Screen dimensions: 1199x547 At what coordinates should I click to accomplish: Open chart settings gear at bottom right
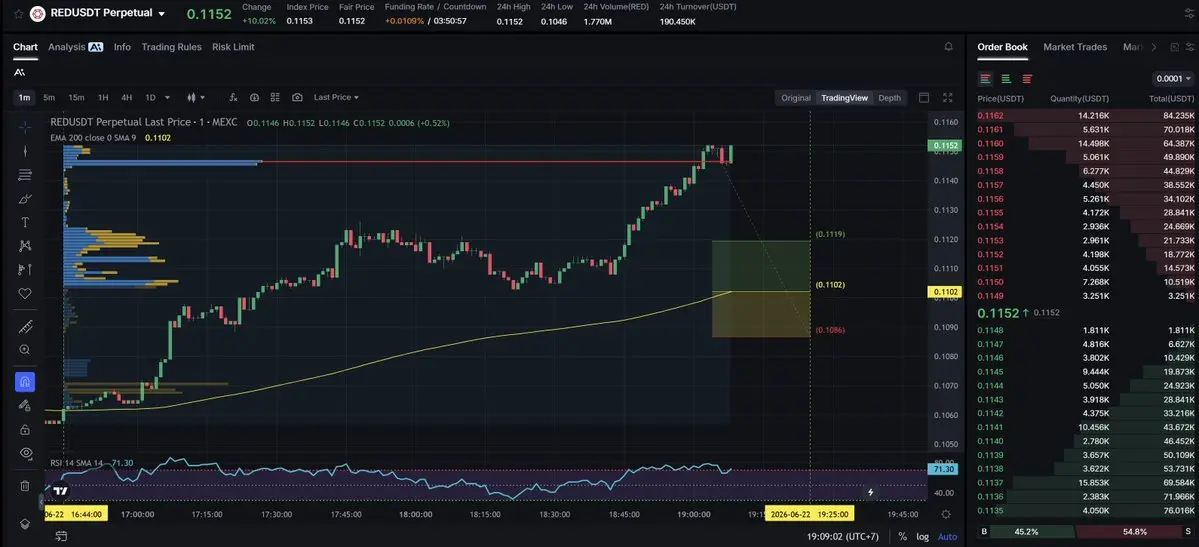(946, 514)
